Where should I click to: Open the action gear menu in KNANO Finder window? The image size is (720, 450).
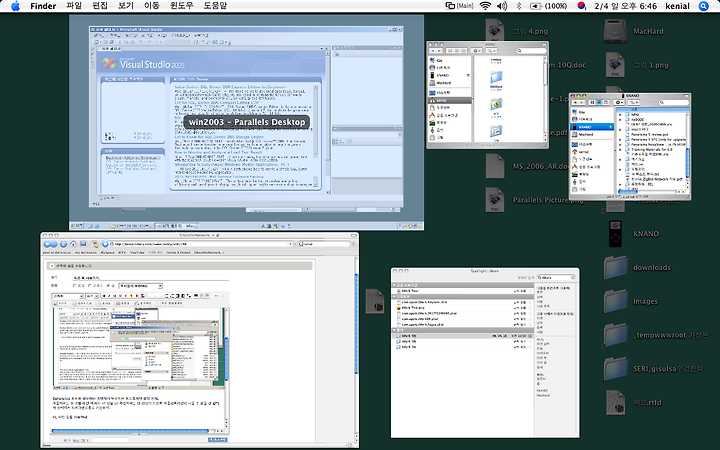tap(619, 102)
